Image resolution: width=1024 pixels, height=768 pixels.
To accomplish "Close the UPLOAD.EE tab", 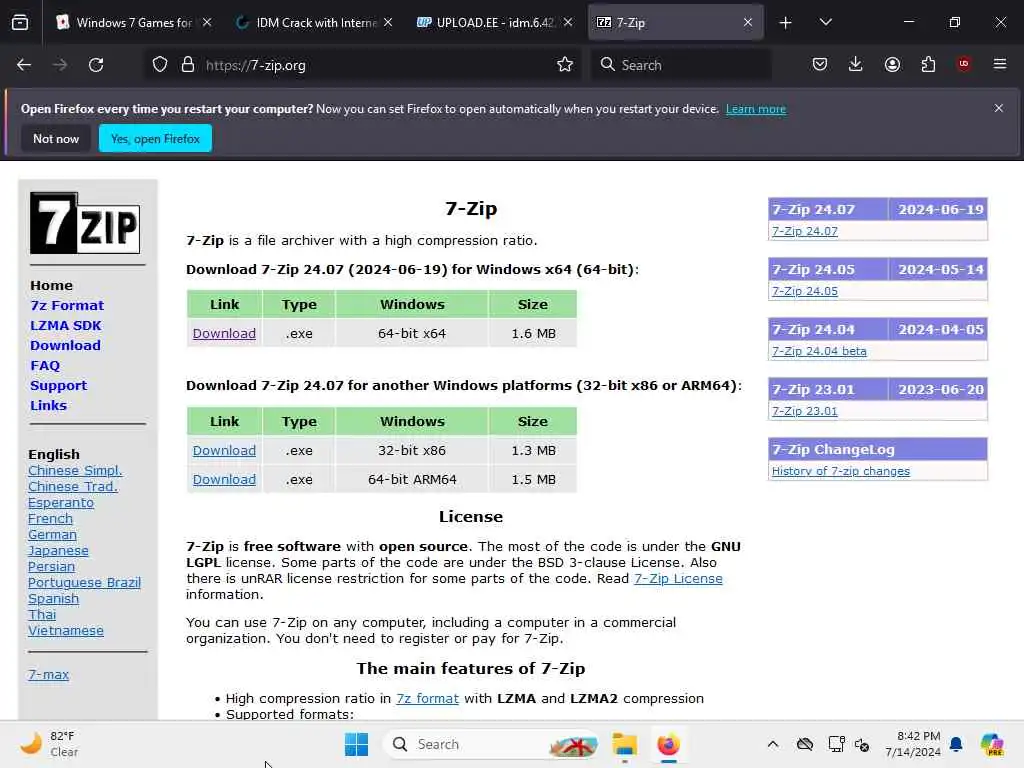I will [x=568, y=22].
